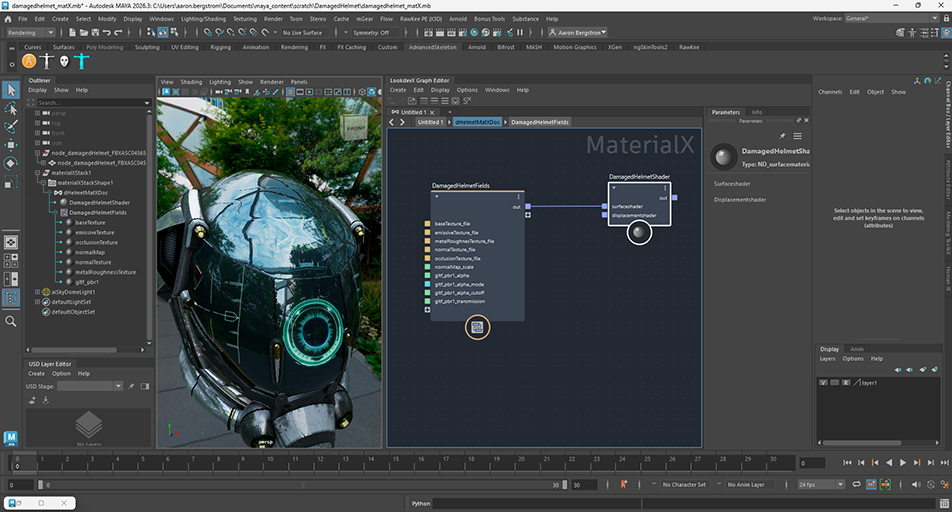Open the Outliner search filter dropdown arrow
The height and width of the screenshot is (512, 952).
point(146,103)
